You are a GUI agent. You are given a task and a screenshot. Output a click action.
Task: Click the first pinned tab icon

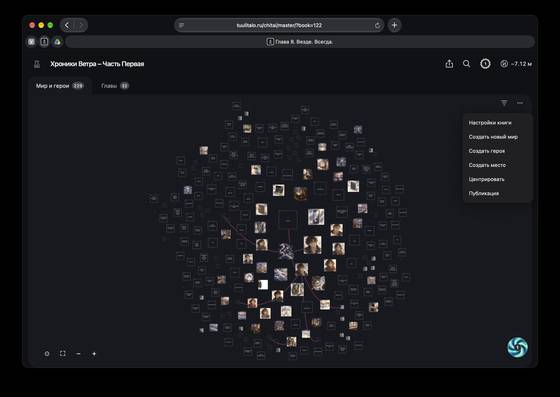(31, 42)
